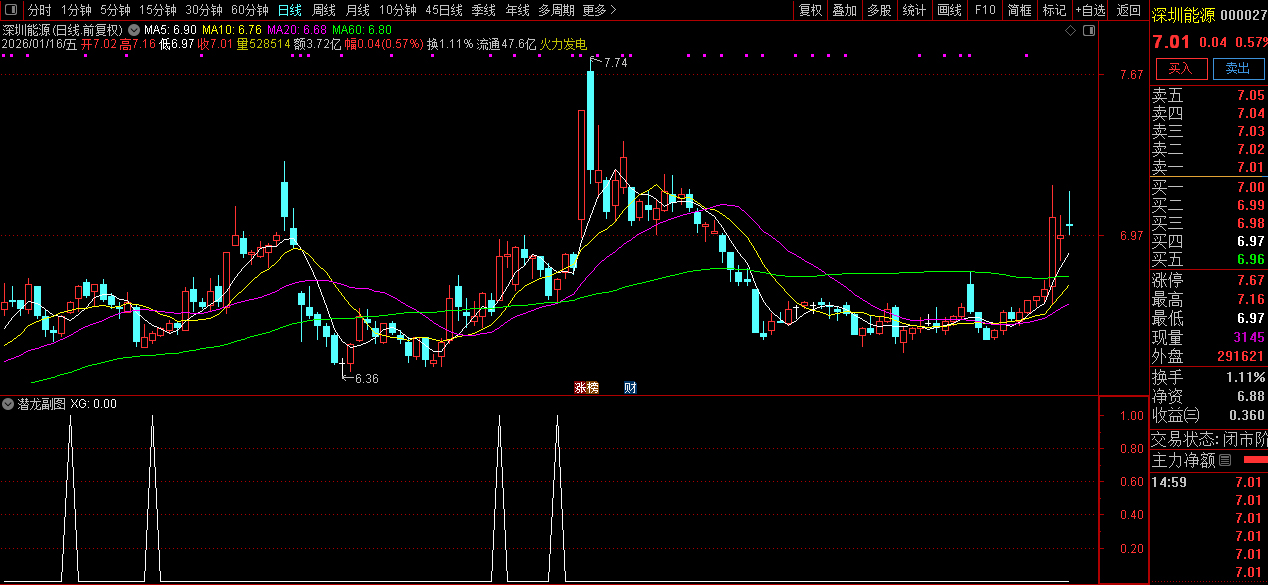Click the 火力发电 sector link
1268x585 pixels.
pos(563,45)
